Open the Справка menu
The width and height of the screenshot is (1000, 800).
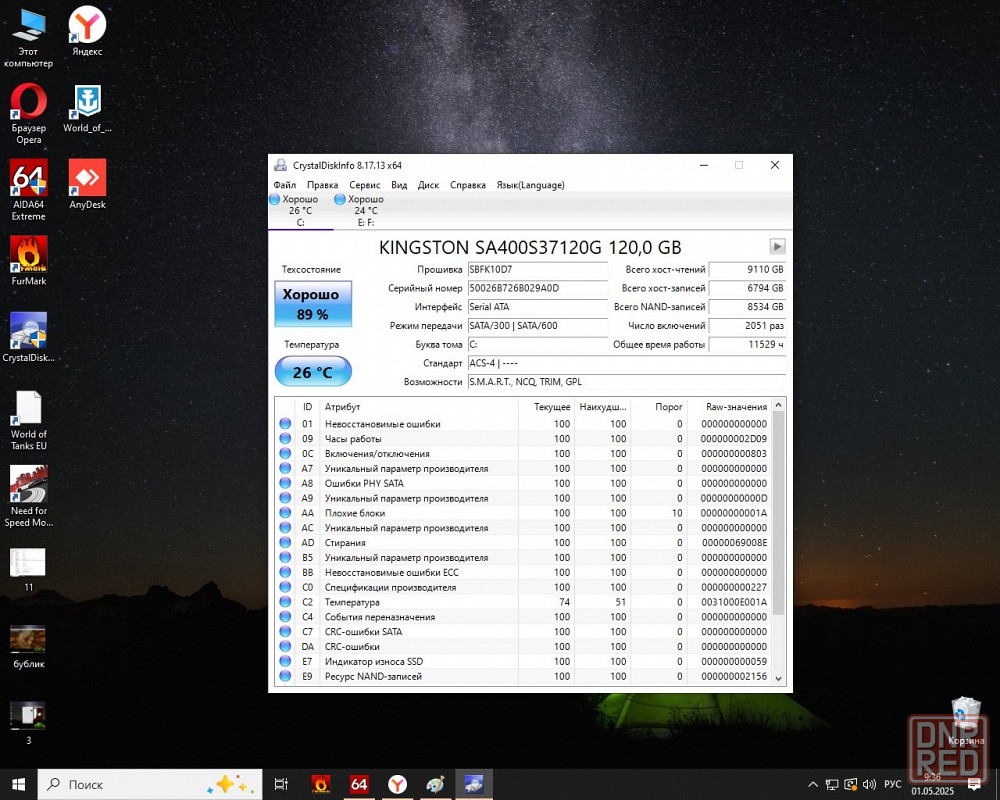coord(467,185)
